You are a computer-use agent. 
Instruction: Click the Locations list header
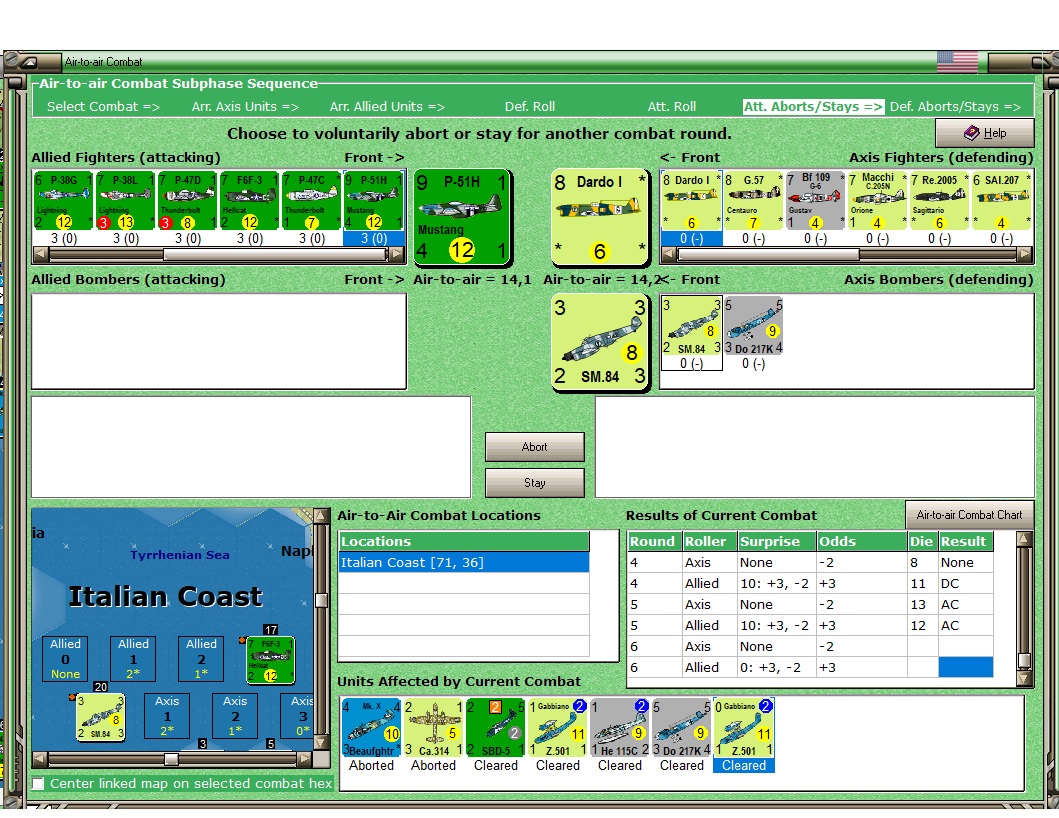[x=464, y=541]
